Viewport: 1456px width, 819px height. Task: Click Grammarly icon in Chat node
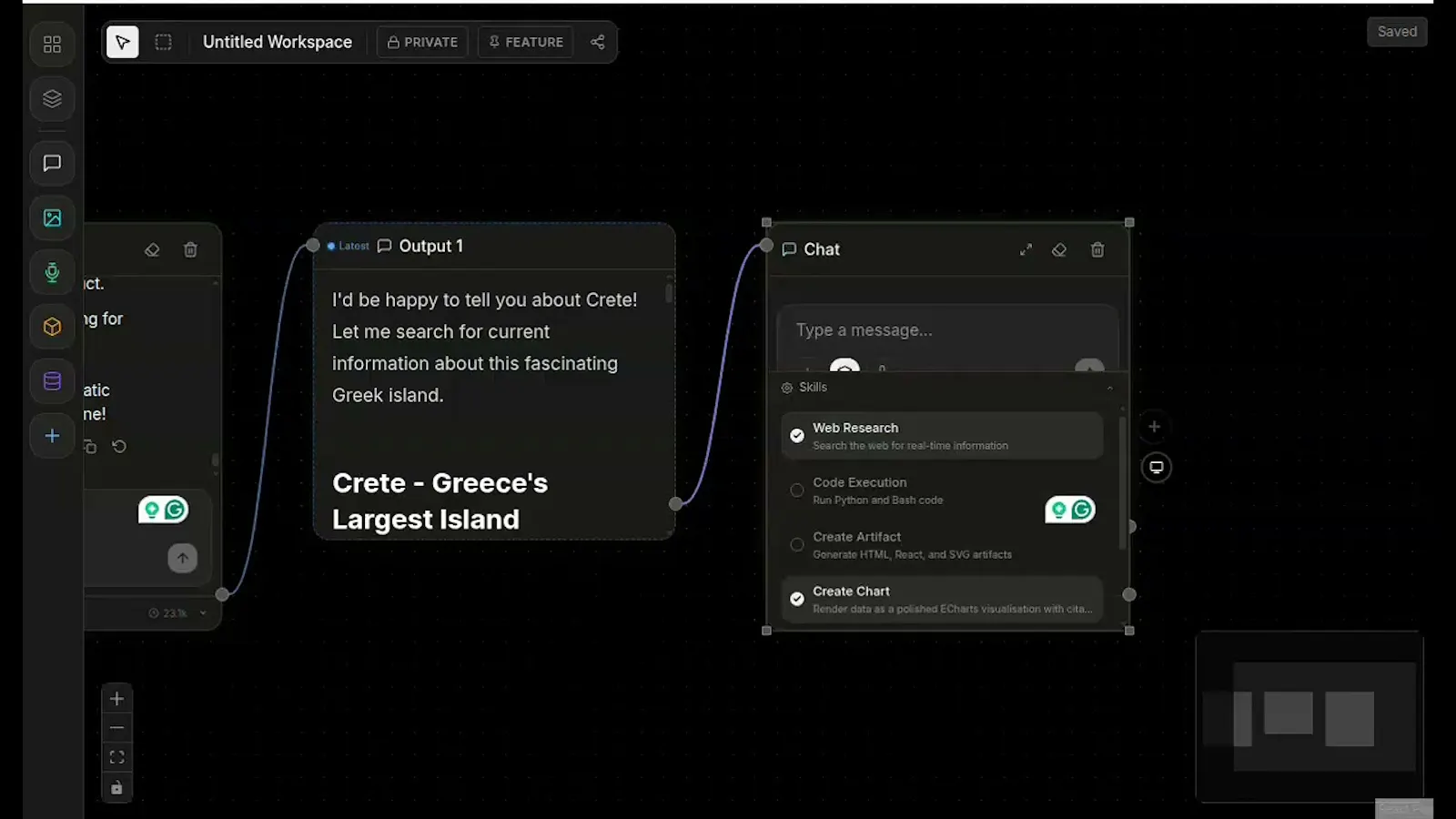(1082, 510)
